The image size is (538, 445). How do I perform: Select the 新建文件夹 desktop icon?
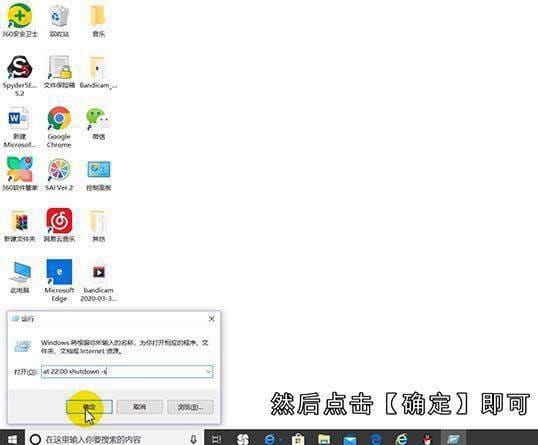click(x=20, y=226)
